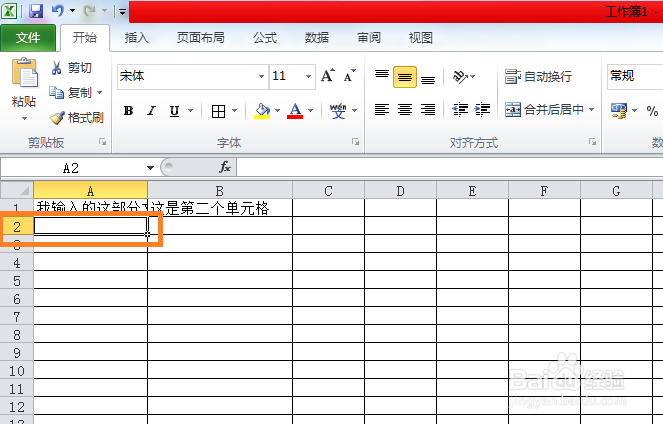Click the Save icon in quick access toolbar

point(36,11)
